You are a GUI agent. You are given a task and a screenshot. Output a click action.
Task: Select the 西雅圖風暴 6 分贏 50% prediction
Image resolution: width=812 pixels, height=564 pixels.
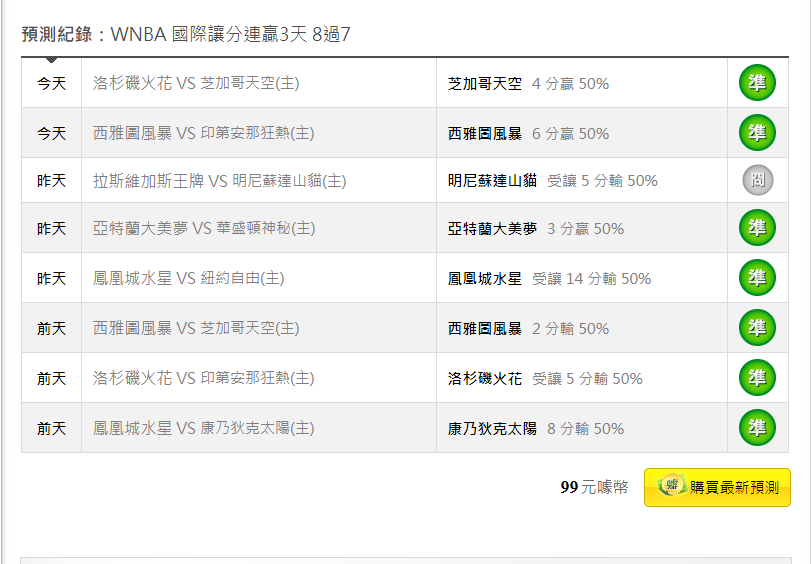(528, 134)
